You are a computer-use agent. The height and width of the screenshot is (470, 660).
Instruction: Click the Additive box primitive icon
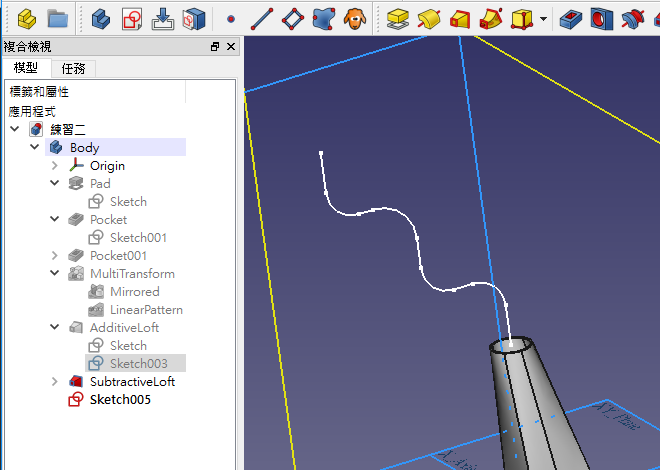[522, 19]
